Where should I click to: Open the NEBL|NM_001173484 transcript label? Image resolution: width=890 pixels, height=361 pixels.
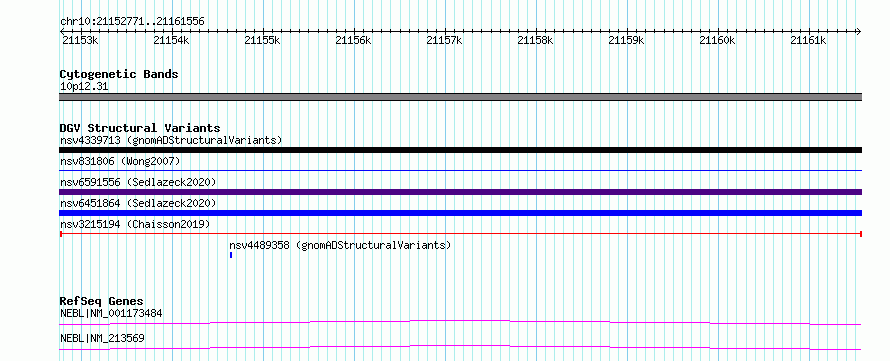tap(111, 313)
